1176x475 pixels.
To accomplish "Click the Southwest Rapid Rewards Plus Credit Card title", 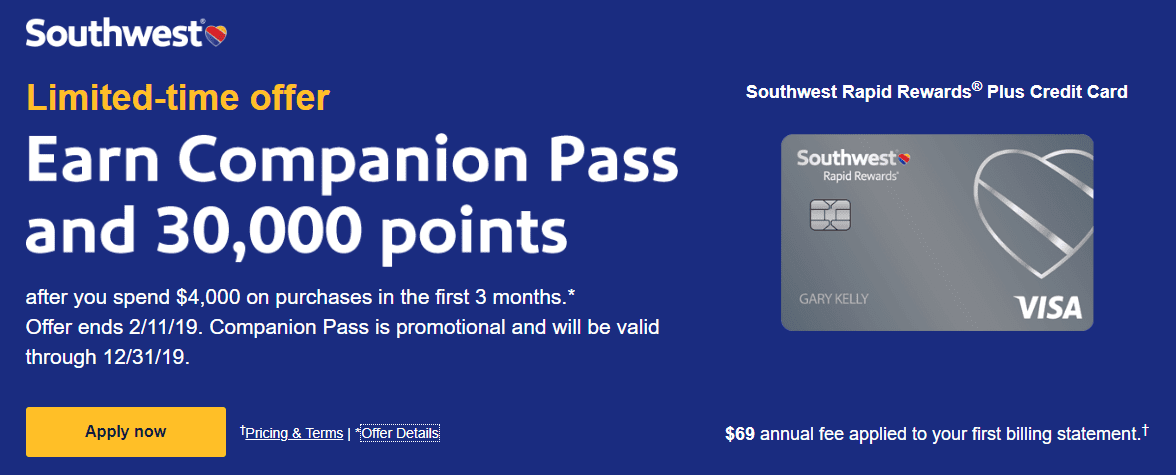I will [937, 92].
